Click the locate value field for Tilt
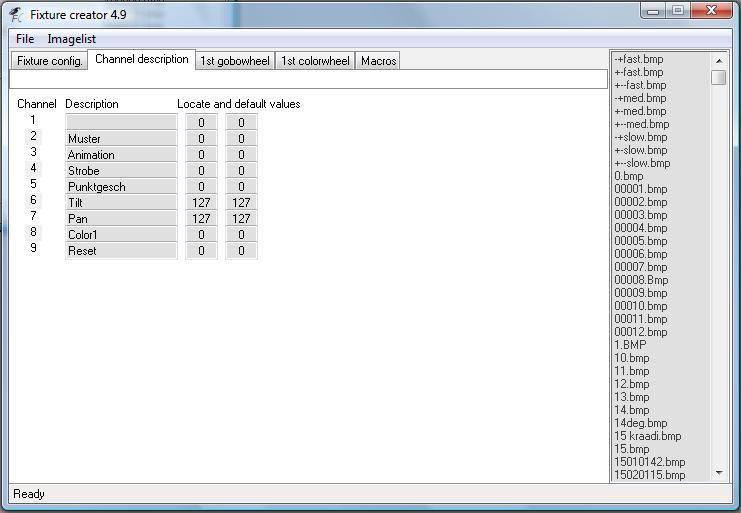Viewport: 741px width, 513px height. [201, 203]
